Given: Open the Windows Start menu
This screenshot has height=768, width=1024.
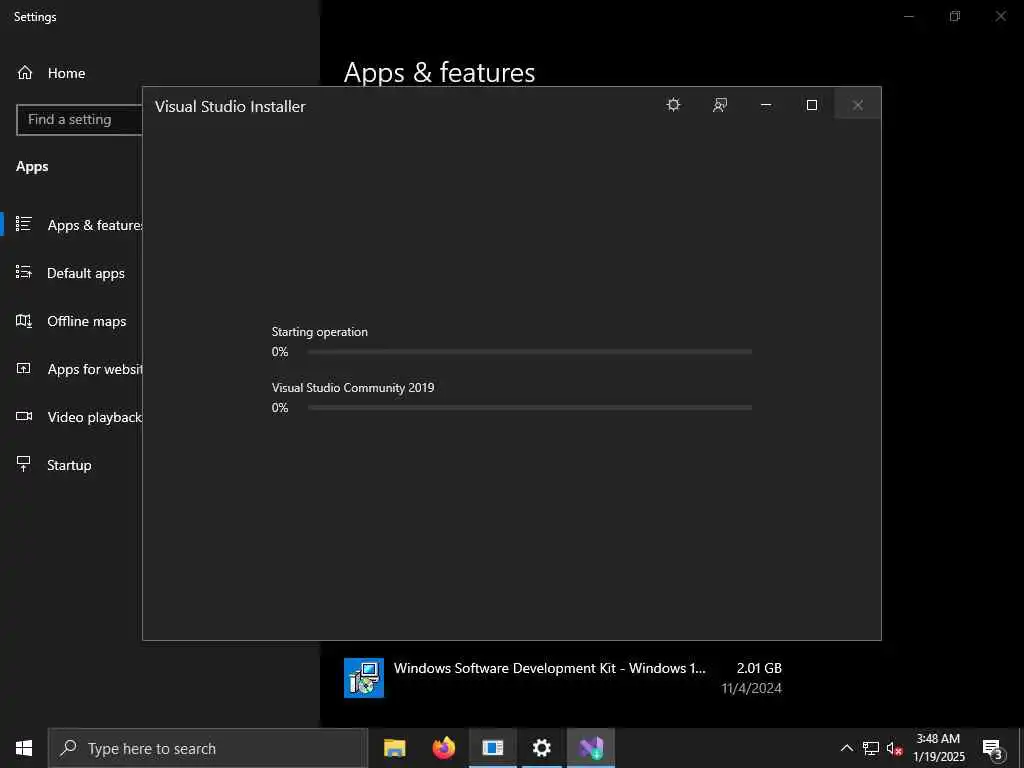Looking at the screenshot, I should [x=24, y=748].
